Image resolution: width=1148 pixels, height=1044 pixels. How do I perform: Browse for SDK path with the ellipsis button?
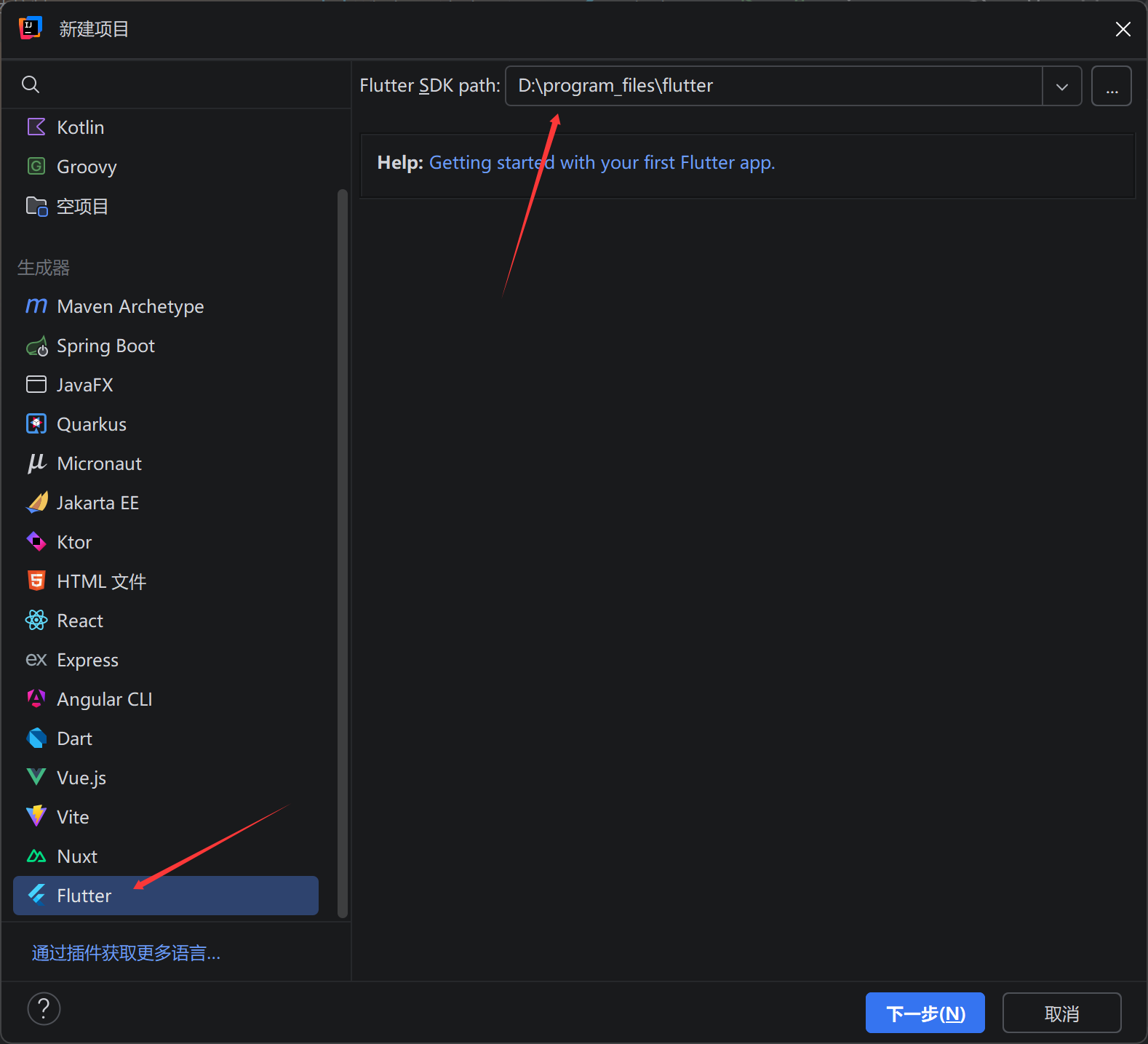(x=1112, y=87)
